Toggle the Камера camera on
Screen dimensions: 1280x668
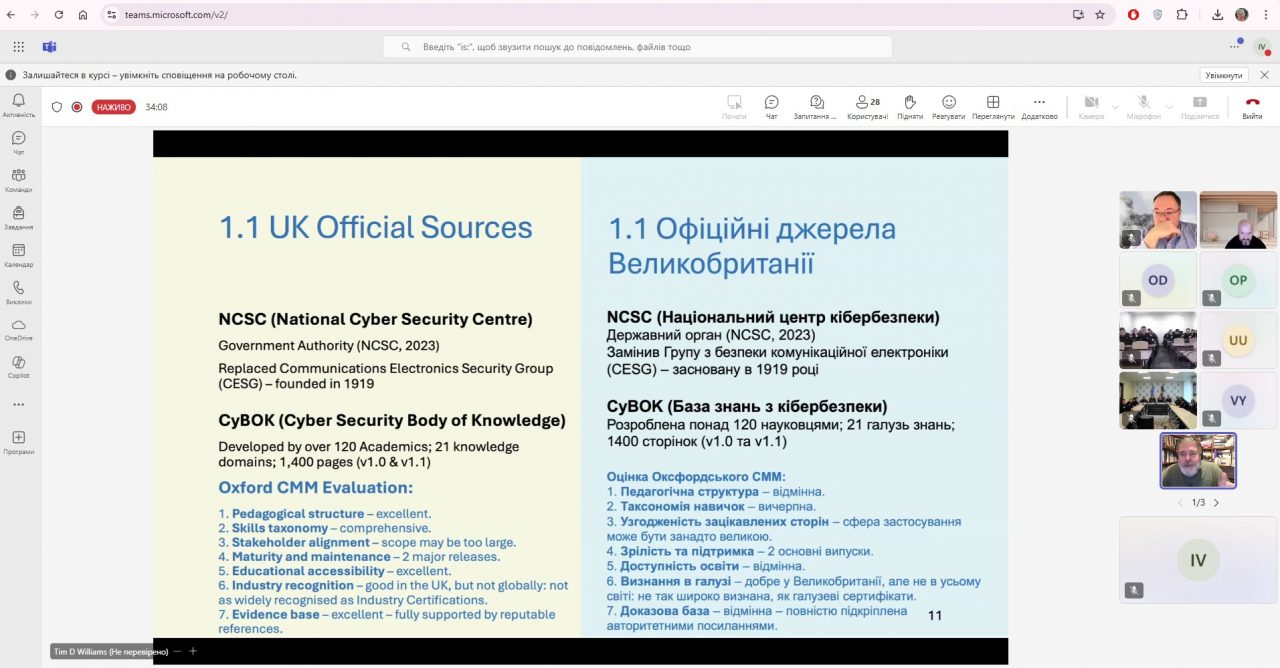[1090, 106]
